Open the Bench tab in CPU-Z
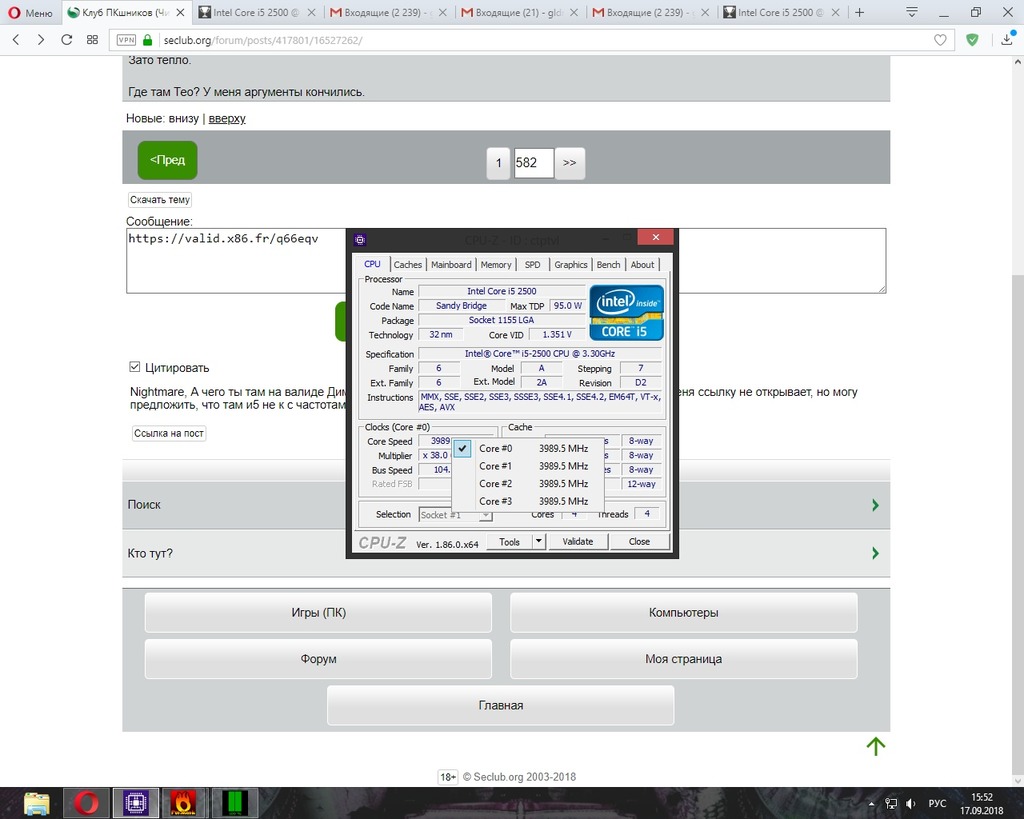1024x819 pixels. tap(608, 265)
